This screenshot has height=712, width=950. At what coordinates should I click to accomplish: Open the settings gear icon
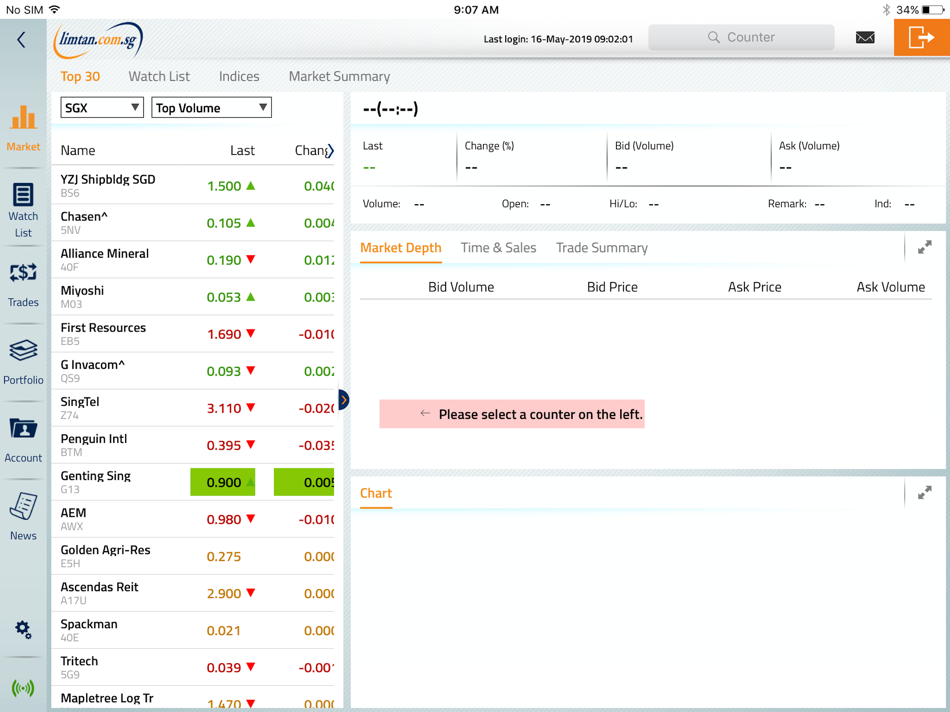click(23, 630)
